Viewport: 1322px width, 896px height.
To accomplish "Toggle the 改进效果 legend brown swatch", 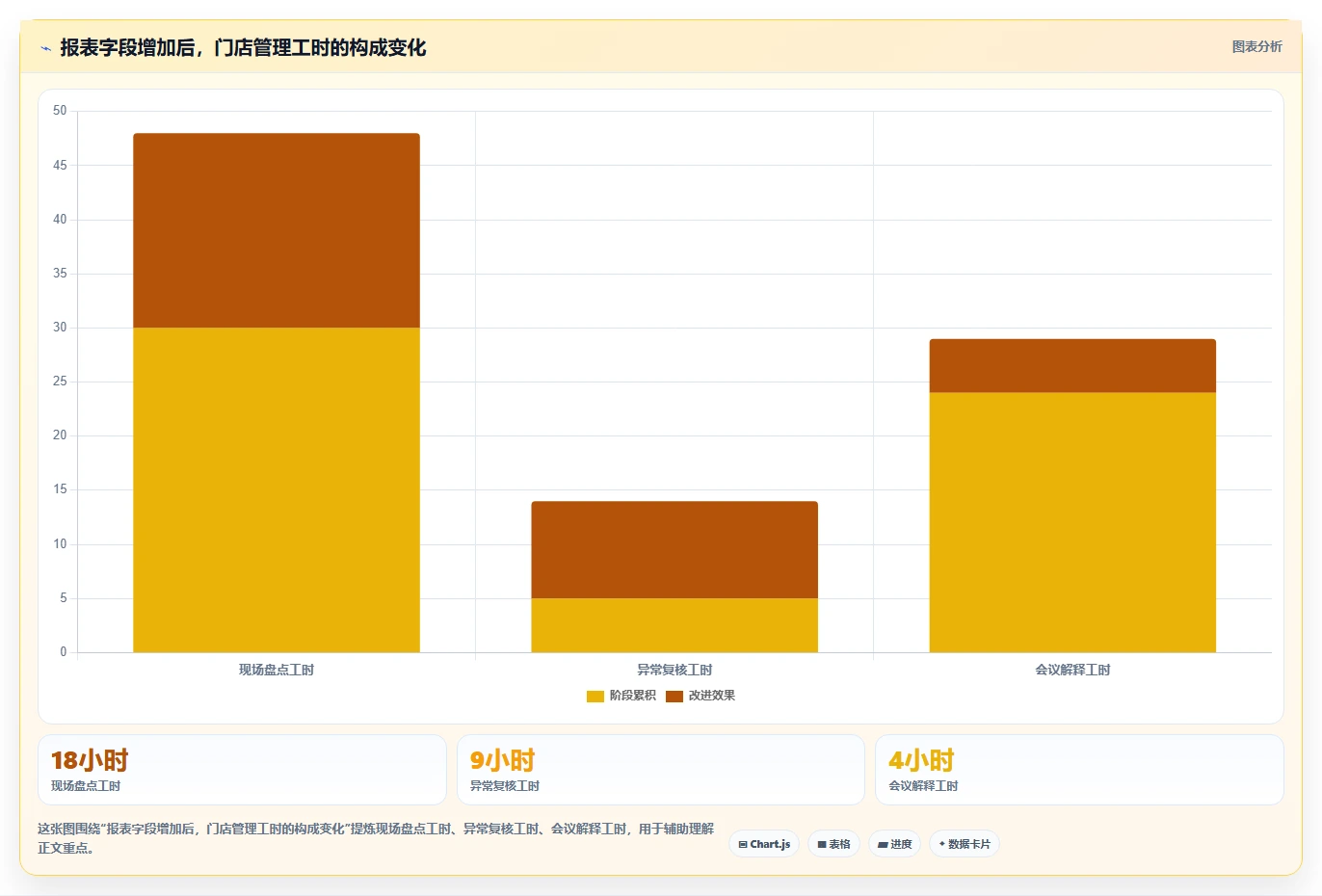I will [x=674, y=696].
